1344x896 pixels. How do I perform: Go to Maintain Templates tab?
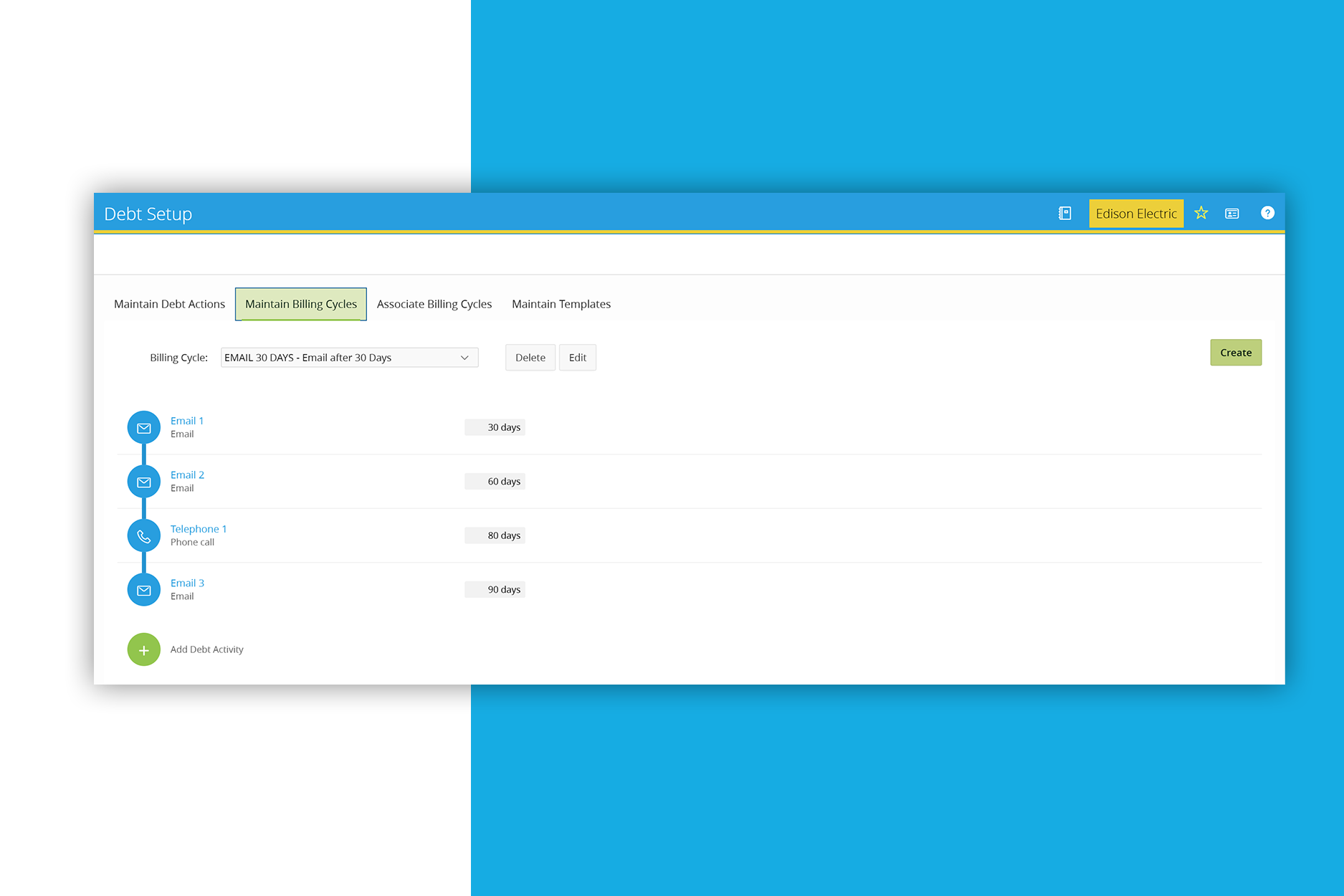pyautogui.click(x=561, y=304)
